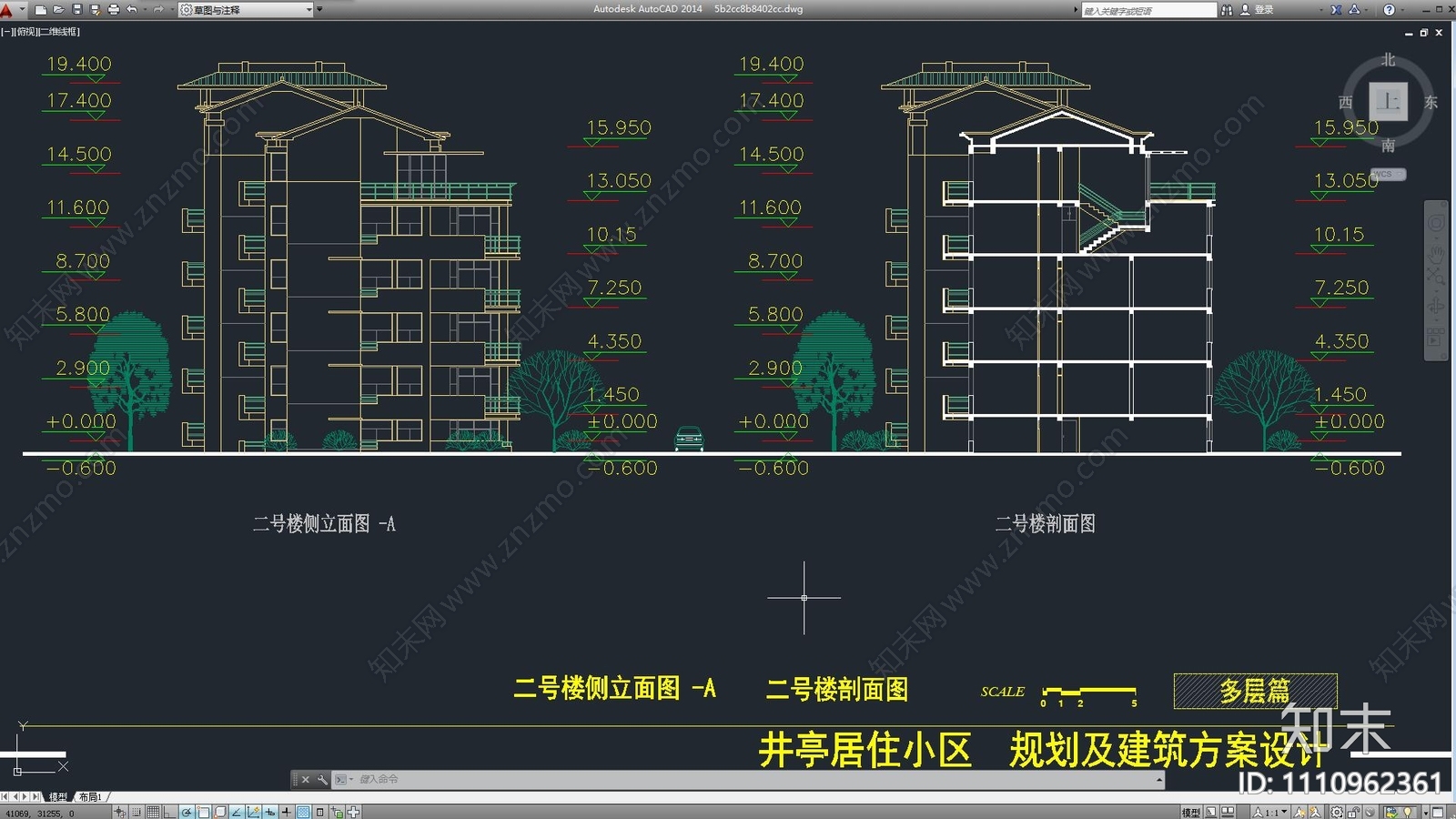
Task: Click the [-] viewport controls menu
Action: click(7, 32)
